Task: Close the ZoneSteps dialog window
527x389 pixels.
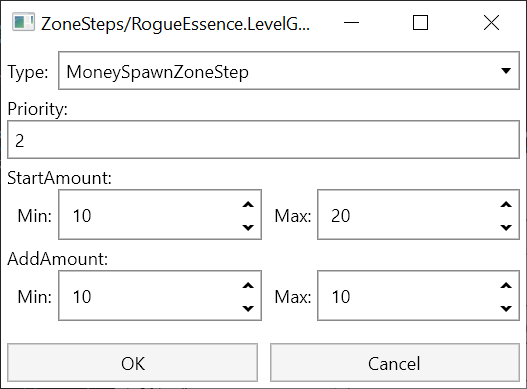Action: [x=491, y=23]
